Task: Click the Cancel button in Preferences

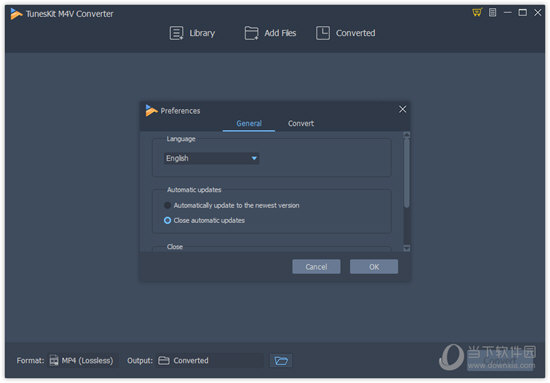Action: (316, 267)
